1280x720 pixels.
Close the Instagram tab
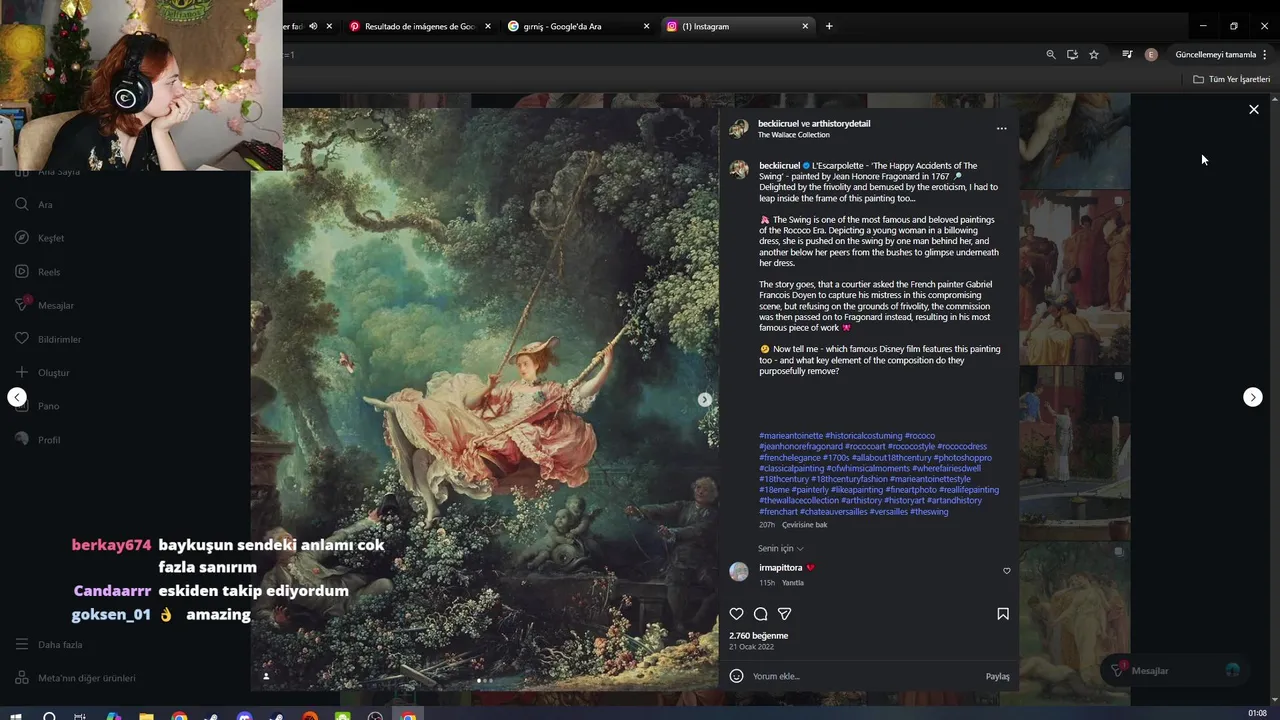[x=805, y=26]
